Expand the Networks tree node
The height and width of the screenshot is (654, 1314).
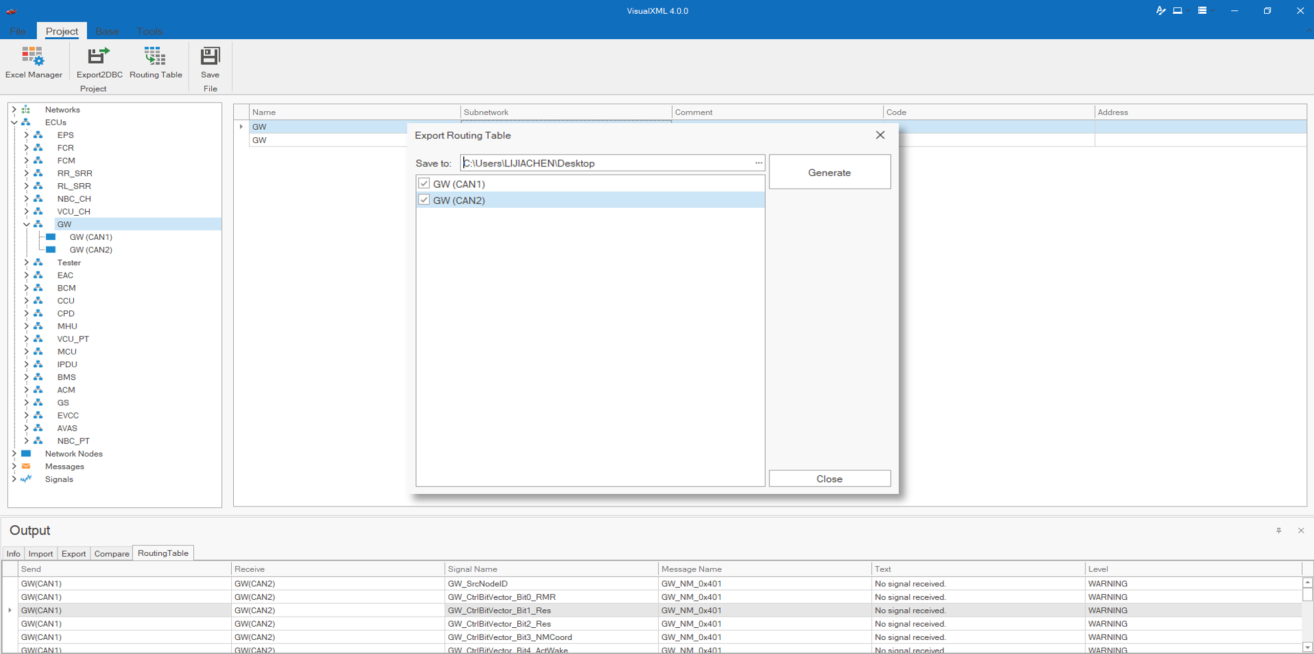pyautogui.click(x=14, y=110)
